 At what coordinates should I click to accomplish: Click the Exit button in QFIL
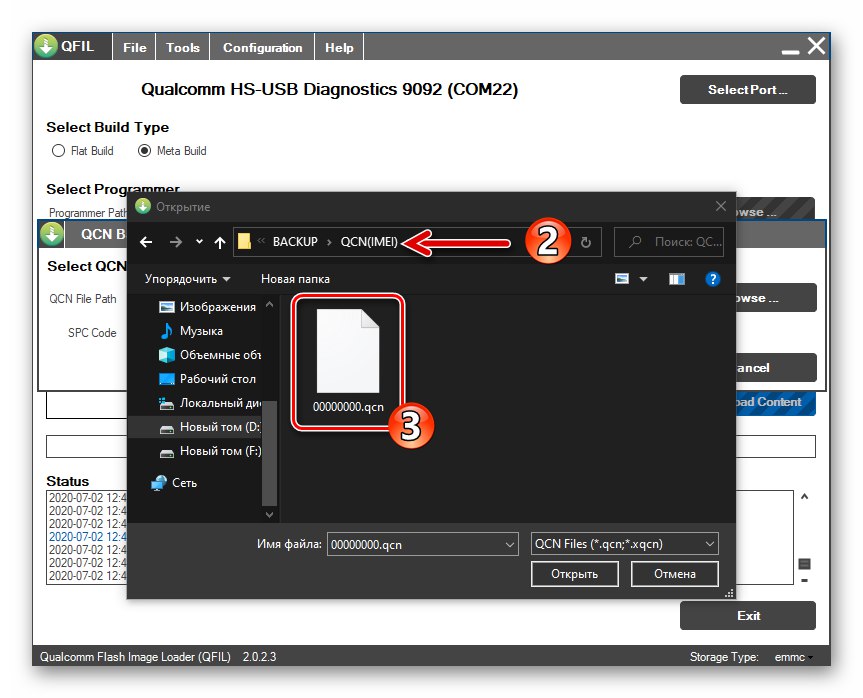747,615
